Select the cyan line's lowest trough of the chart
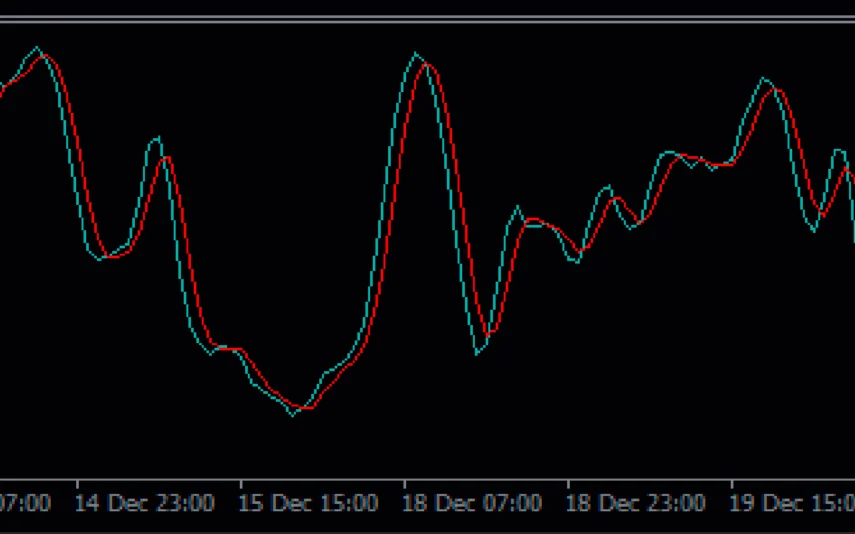Viewport: 855px width, 534px height. click(x=293, y=414)
